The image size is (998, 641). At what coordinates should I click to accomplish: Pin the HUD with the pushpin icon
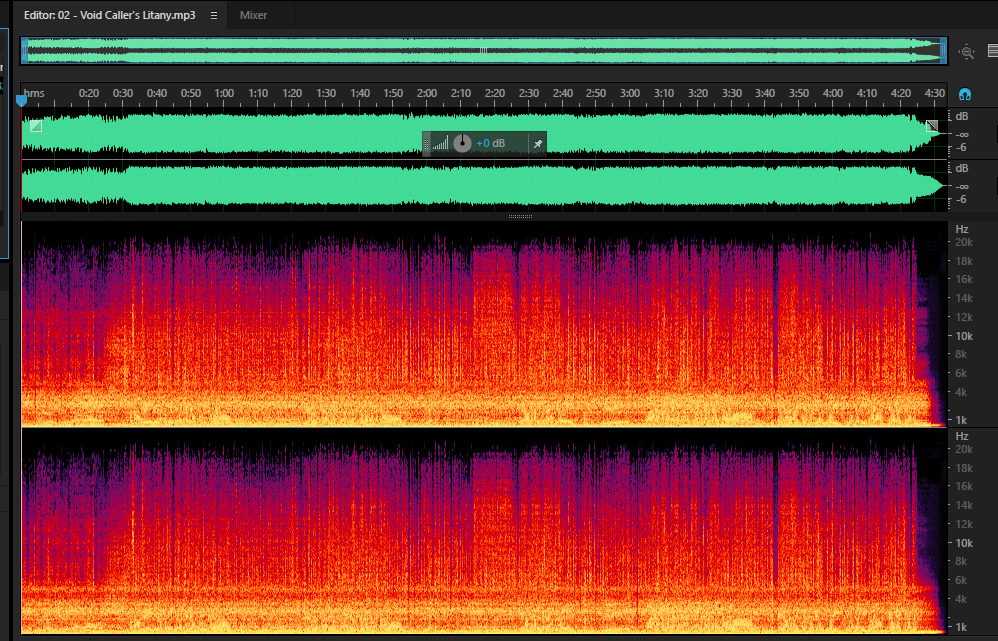pyautogui.click(x=538, y=144)
